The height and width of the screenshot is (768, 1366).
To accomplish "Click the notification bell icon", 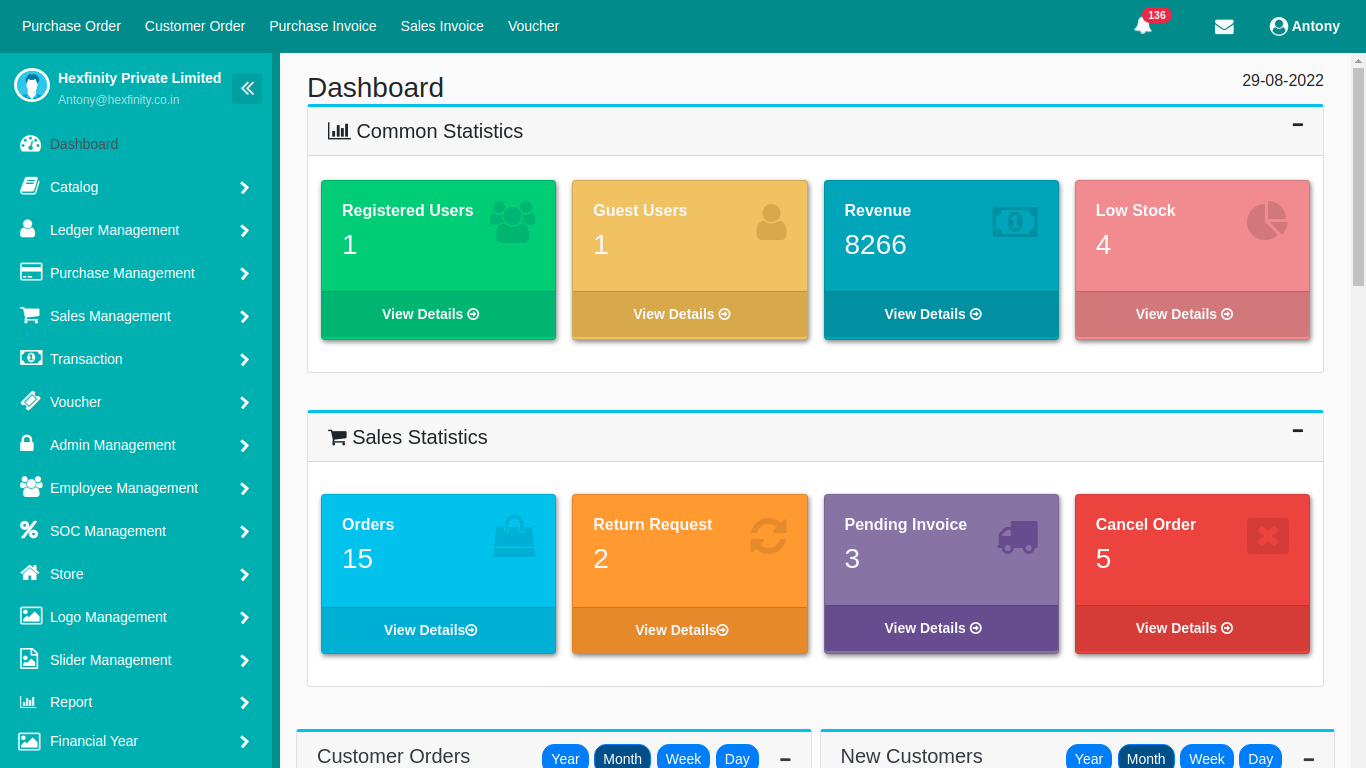I will pos(1143,26).
